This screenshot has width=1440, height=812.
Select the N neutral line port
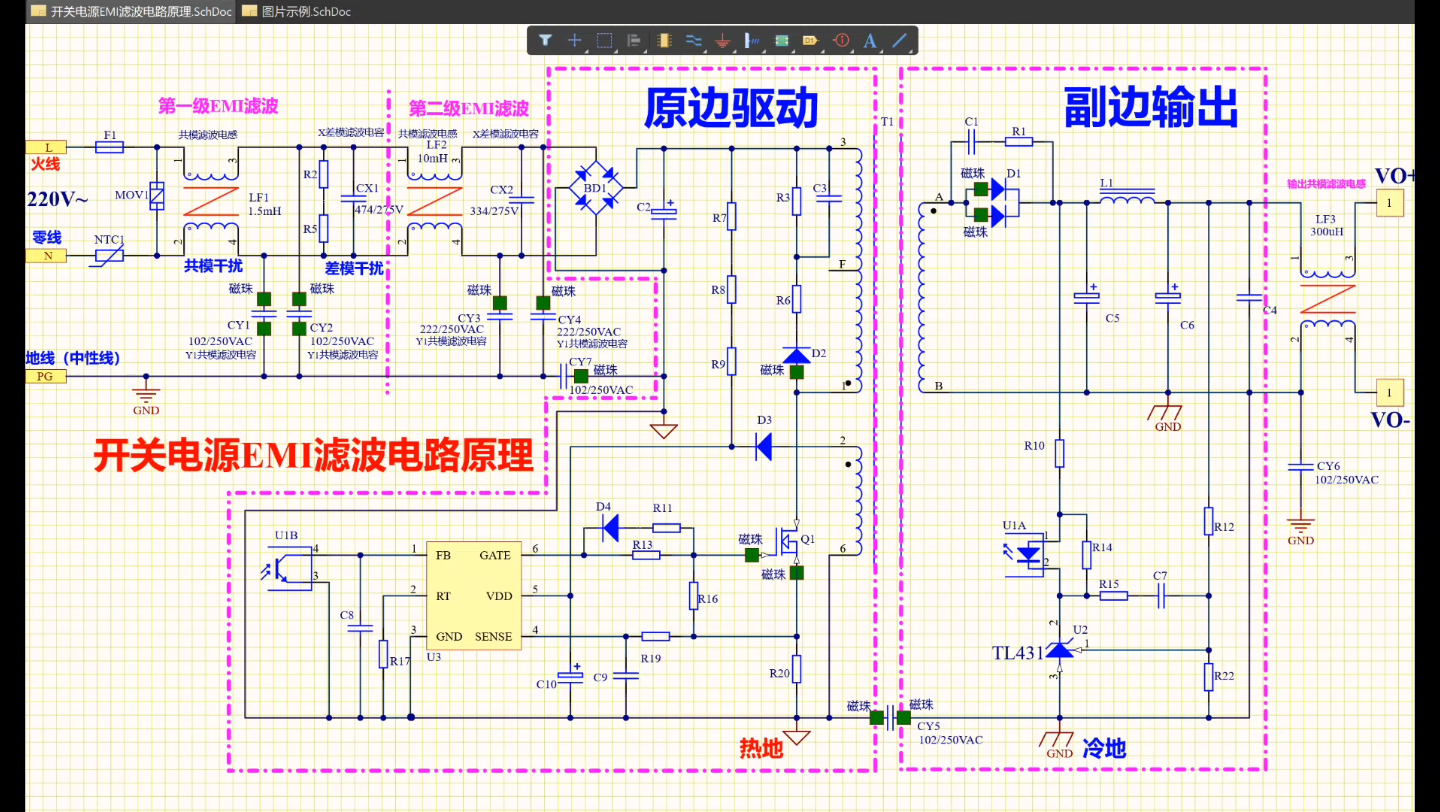pyautogui.click(x=47, y=255)
